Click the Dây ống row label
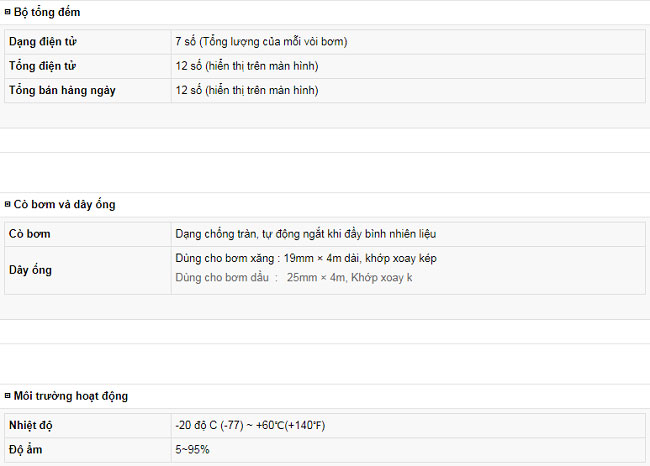Viewport: 650px width, 466px height. tap(30, 270)
